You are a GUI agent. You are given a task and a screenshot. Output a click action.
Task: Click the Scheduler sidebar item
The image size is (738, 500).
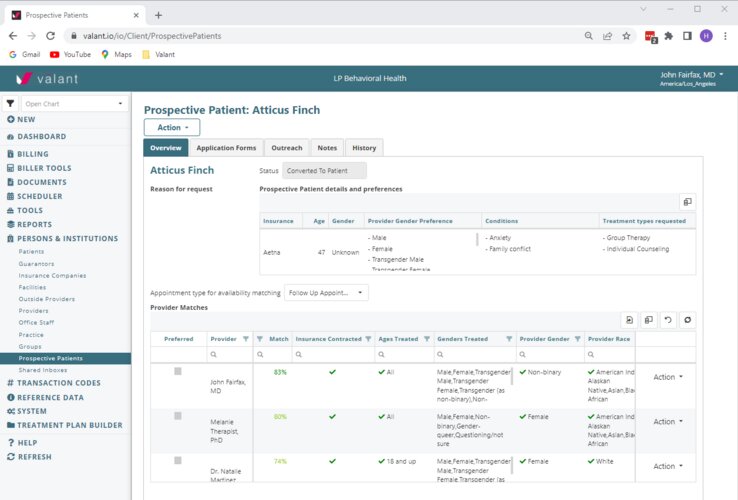tap(40, 196)
